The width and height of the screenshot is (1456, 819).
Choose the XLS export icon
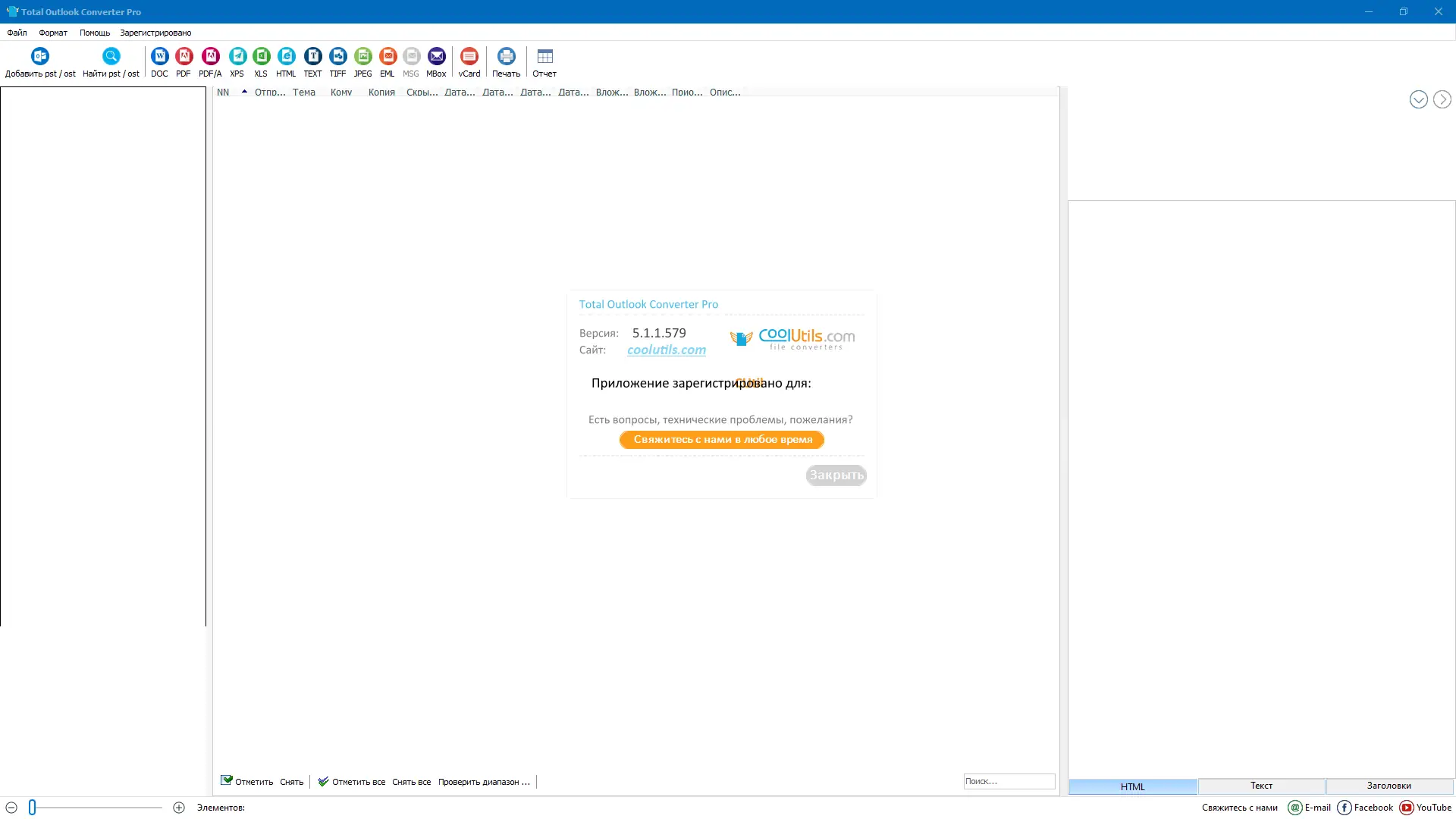tap(261, 57)
